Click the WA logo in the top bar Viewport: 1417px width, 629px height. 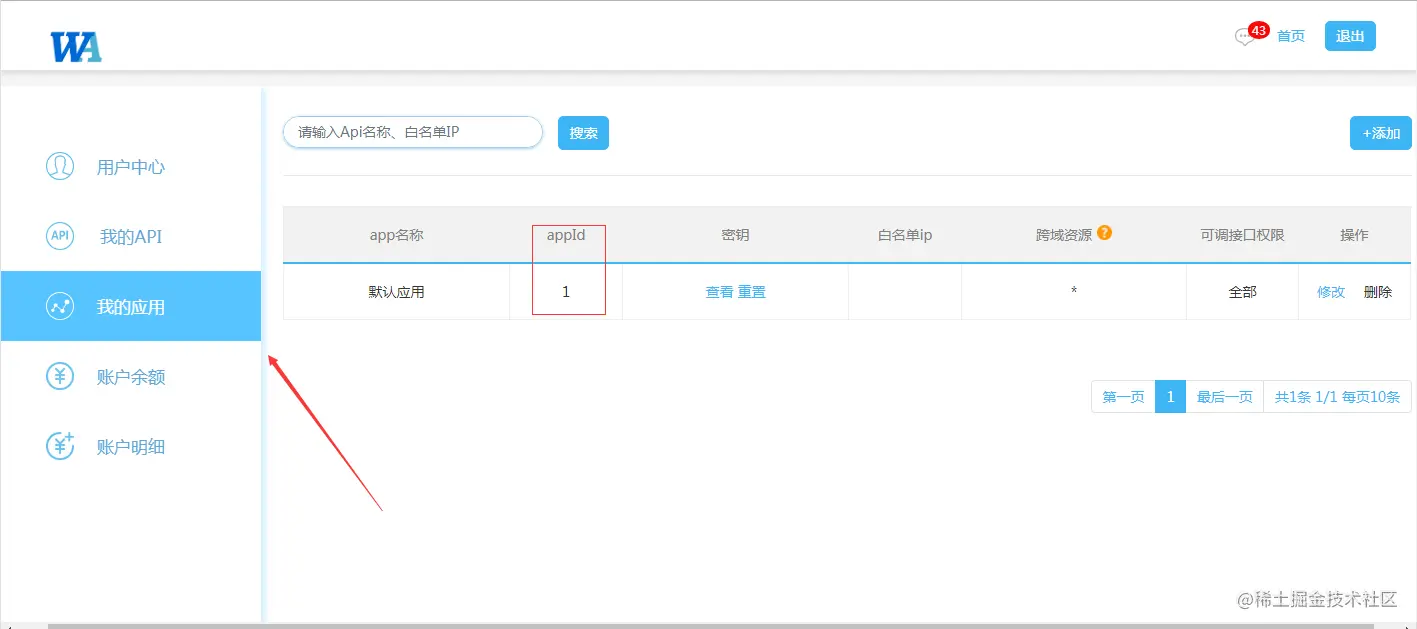(75, 45)
